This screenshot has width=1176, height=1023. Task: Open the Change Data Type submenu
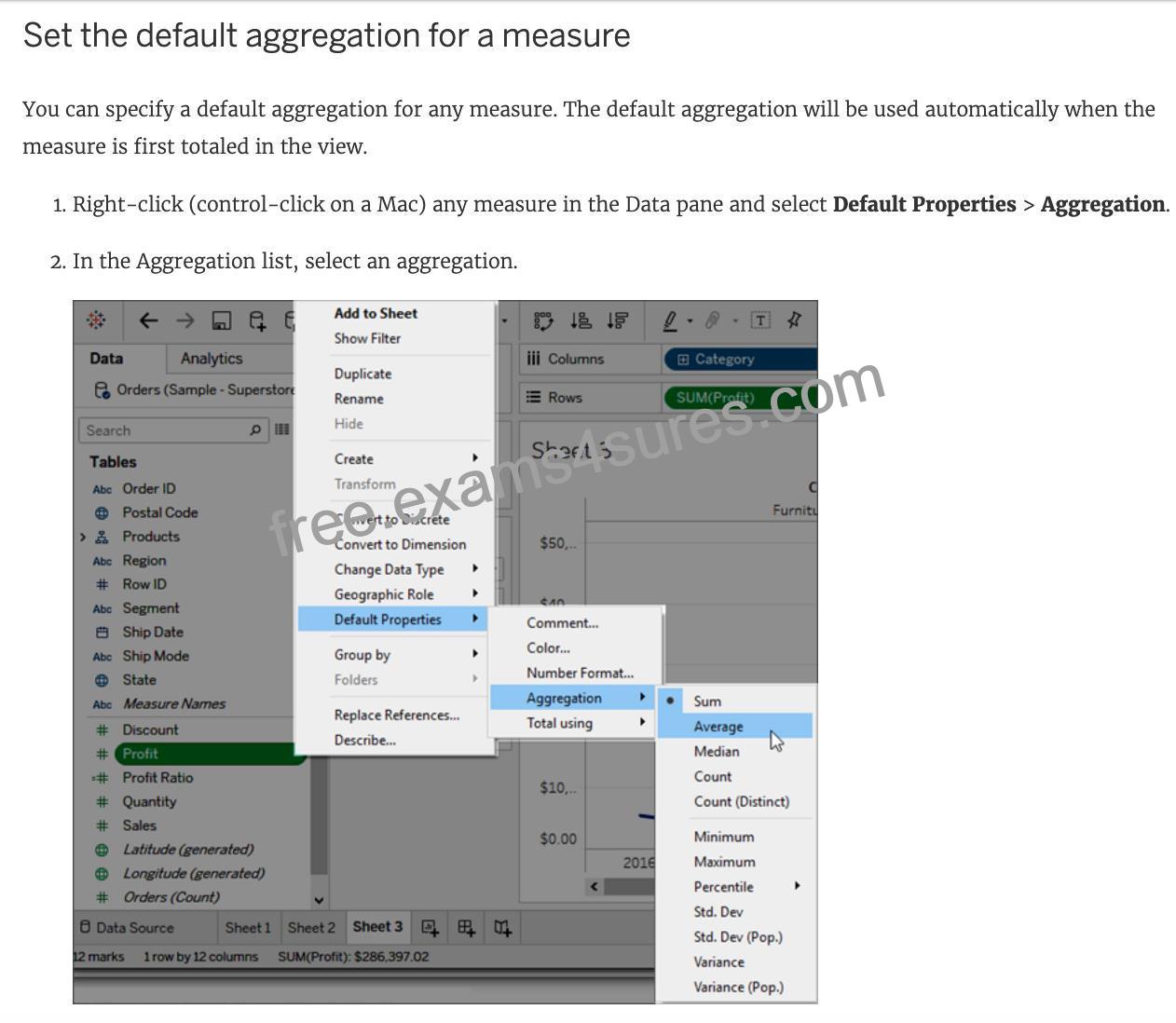pyautogui.click(x=392, y=569)
